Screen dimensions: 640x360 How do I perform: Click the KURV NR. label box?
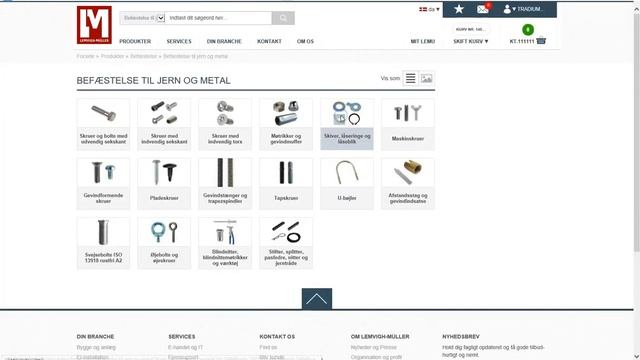tap(470, 29)
